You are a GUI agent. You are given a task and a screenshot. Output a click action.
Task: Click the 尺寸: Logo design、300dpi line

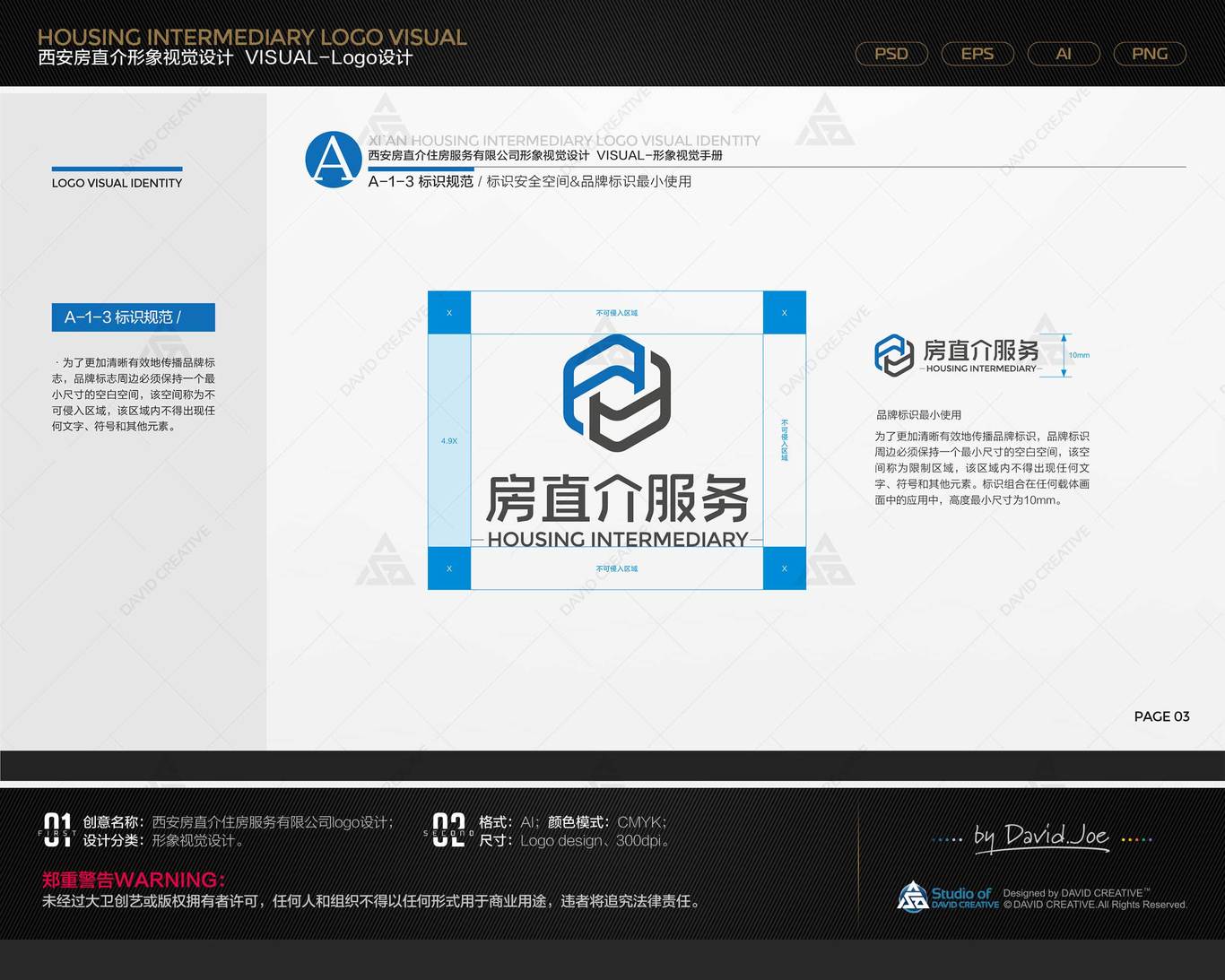(574, 841)
